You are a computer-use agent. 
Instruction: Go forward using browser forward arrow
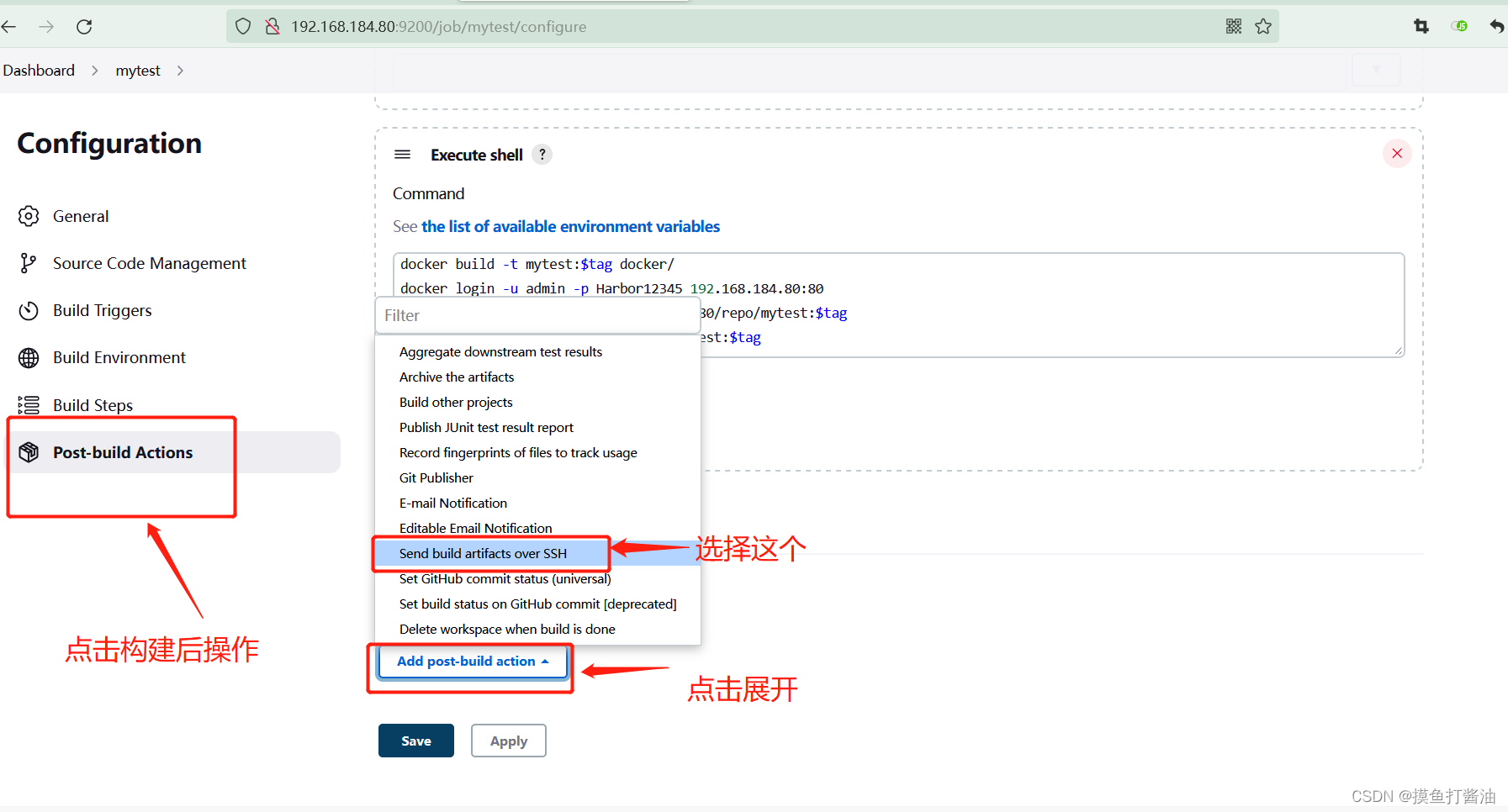point(46,27)
